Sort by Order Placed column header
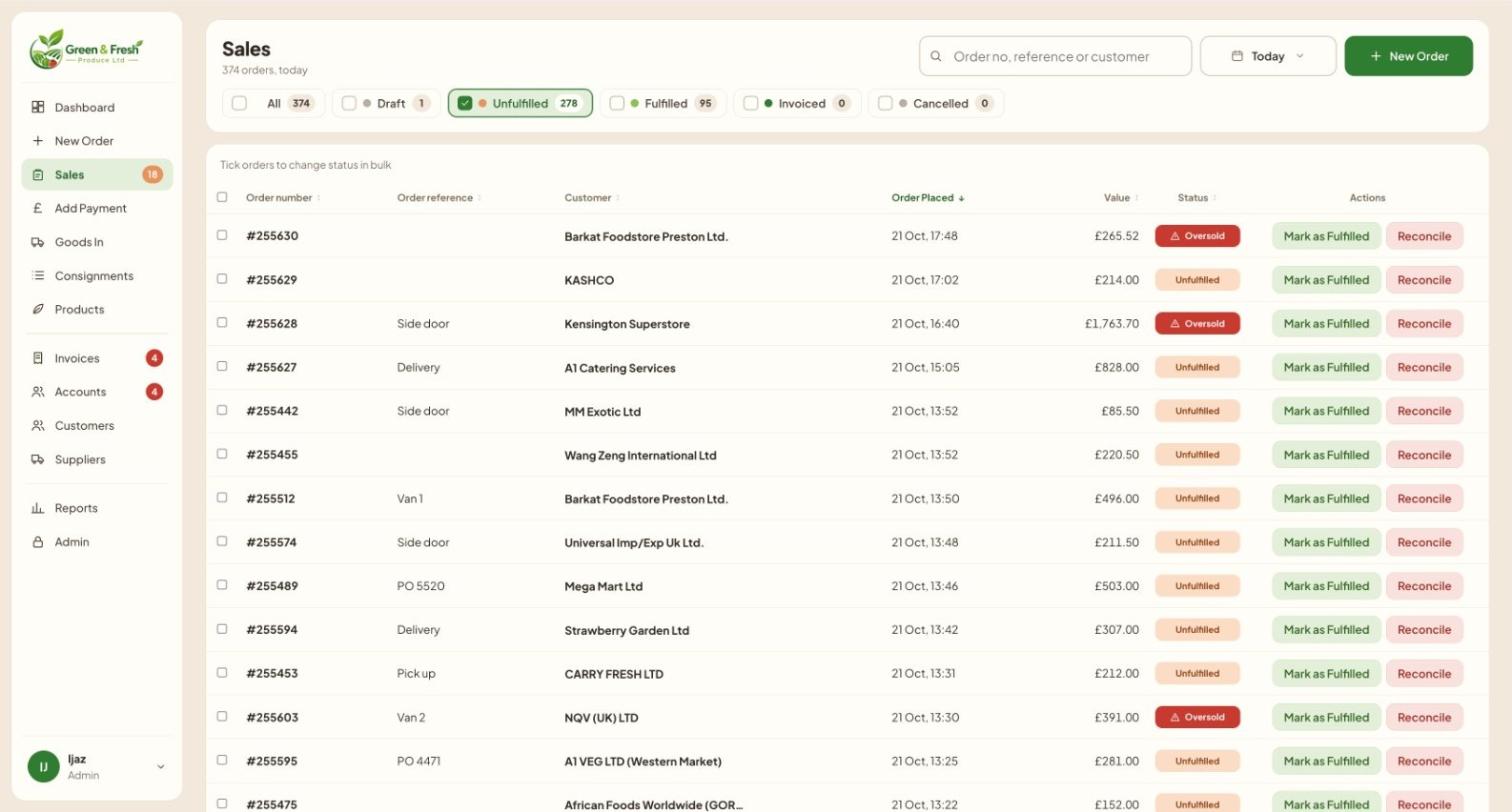The width and height of the screenshot is (1512, 812). (x=928, y=198)
